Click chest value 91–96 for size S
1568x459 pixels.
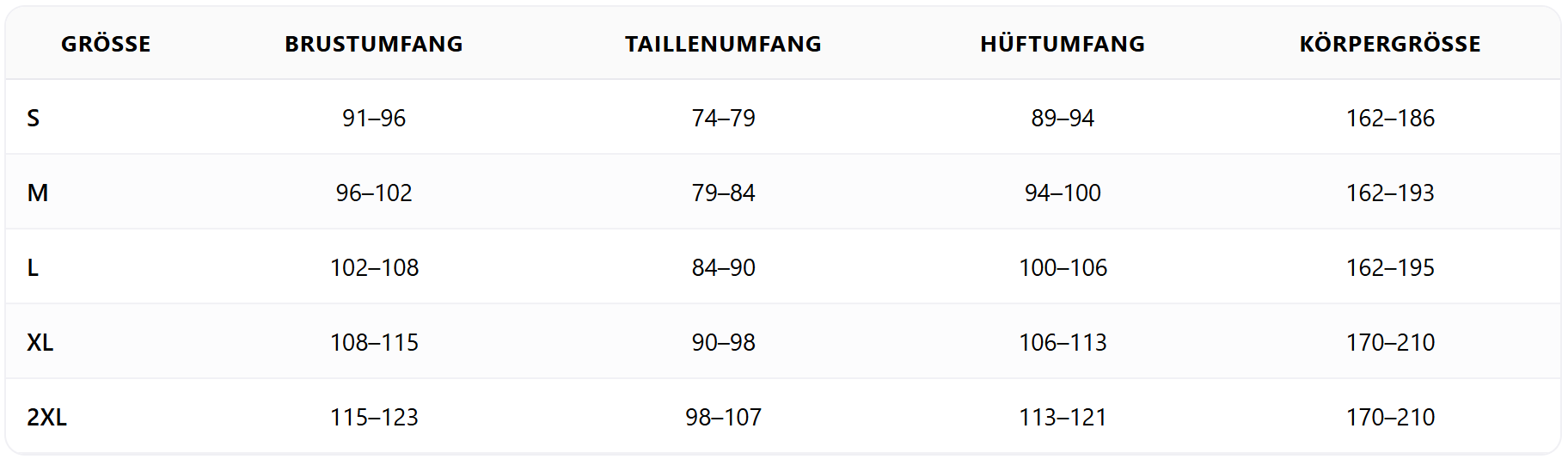point(374,118)
